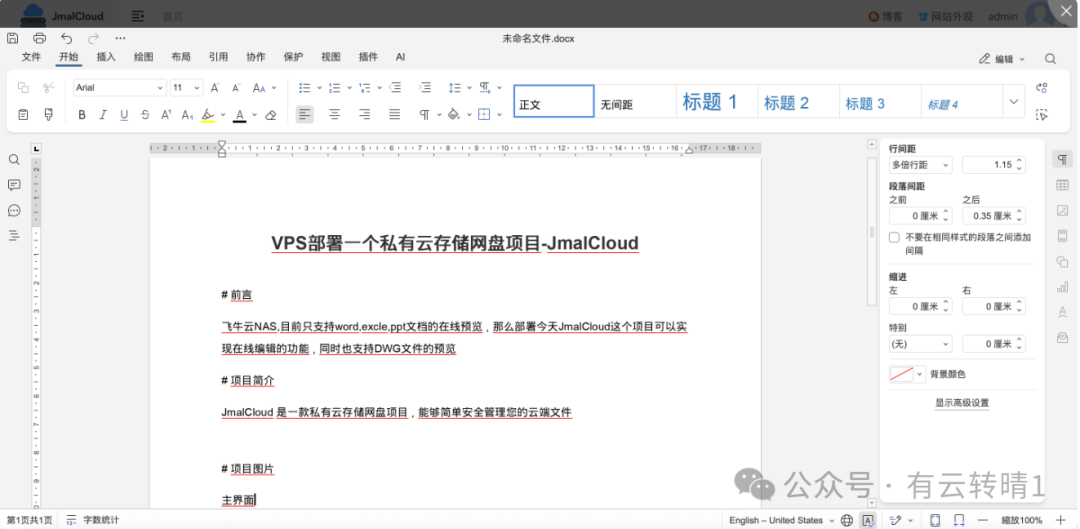Viewport: 1080px width, 529px height.
Task: Zoom in with the plus icon
Action: coord(1061,520)
